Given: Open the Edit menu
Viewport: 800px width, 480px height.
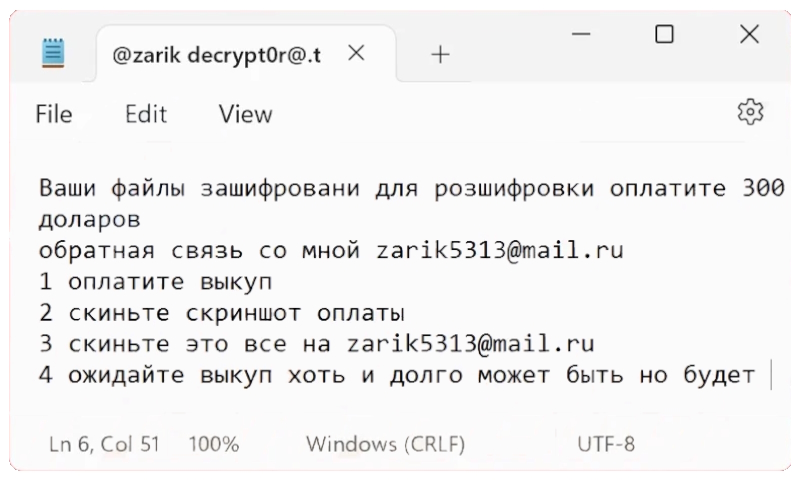Looking at the screenshot, I should (x=146, y=115).
